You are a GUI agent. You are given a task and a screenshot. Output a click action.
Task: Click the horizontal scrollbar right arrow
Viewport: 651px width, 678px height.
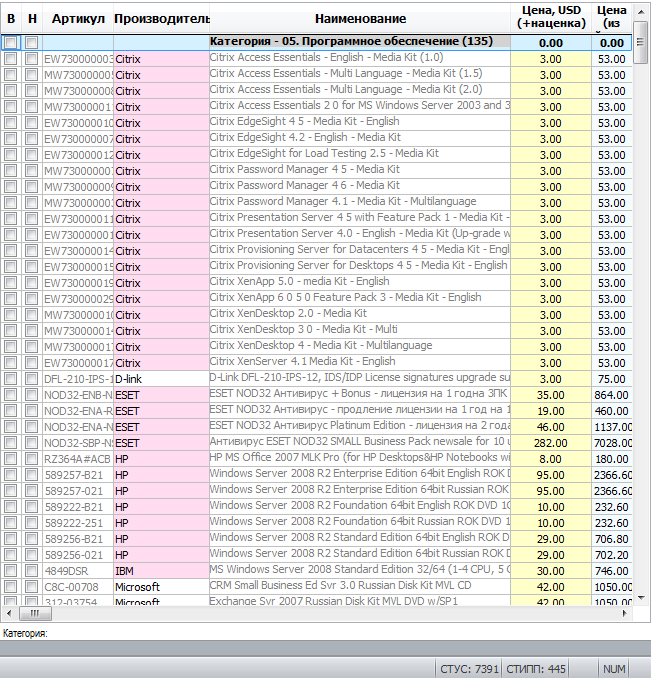coord(625,613)
